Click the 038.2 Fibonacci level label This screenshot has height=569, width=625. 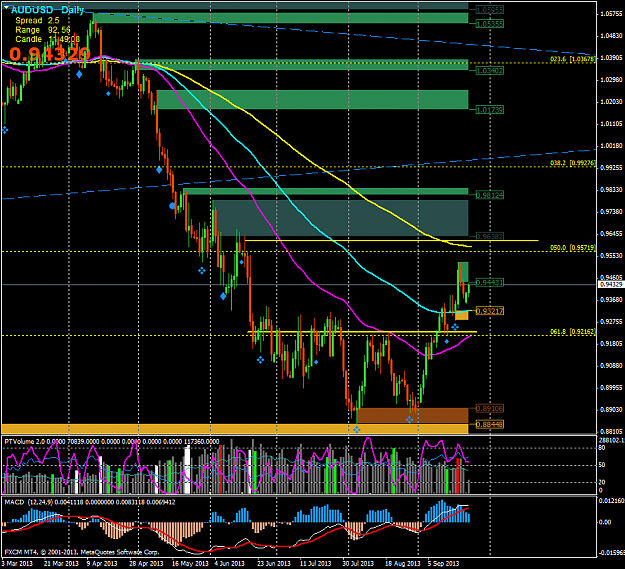(x=573, y=163)
